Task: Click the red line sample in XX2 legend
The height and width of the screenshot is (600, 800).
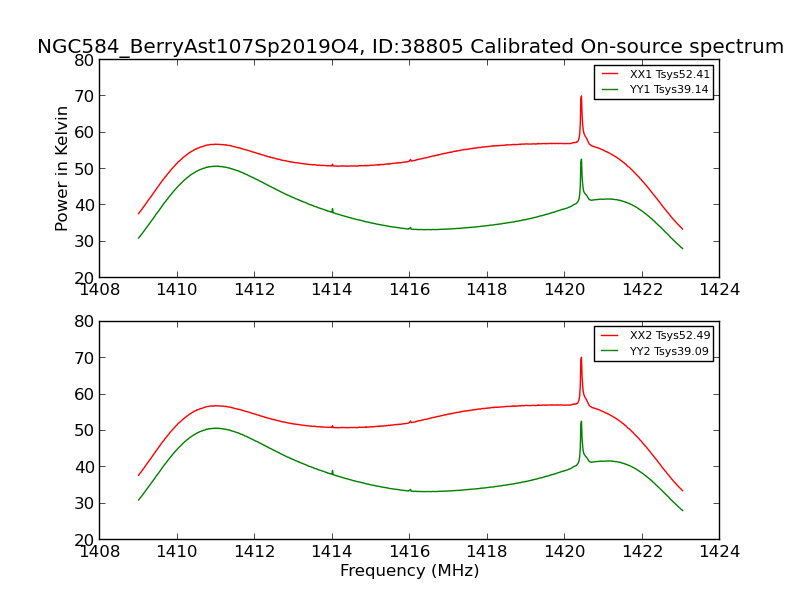Action: tap(610, 335)
